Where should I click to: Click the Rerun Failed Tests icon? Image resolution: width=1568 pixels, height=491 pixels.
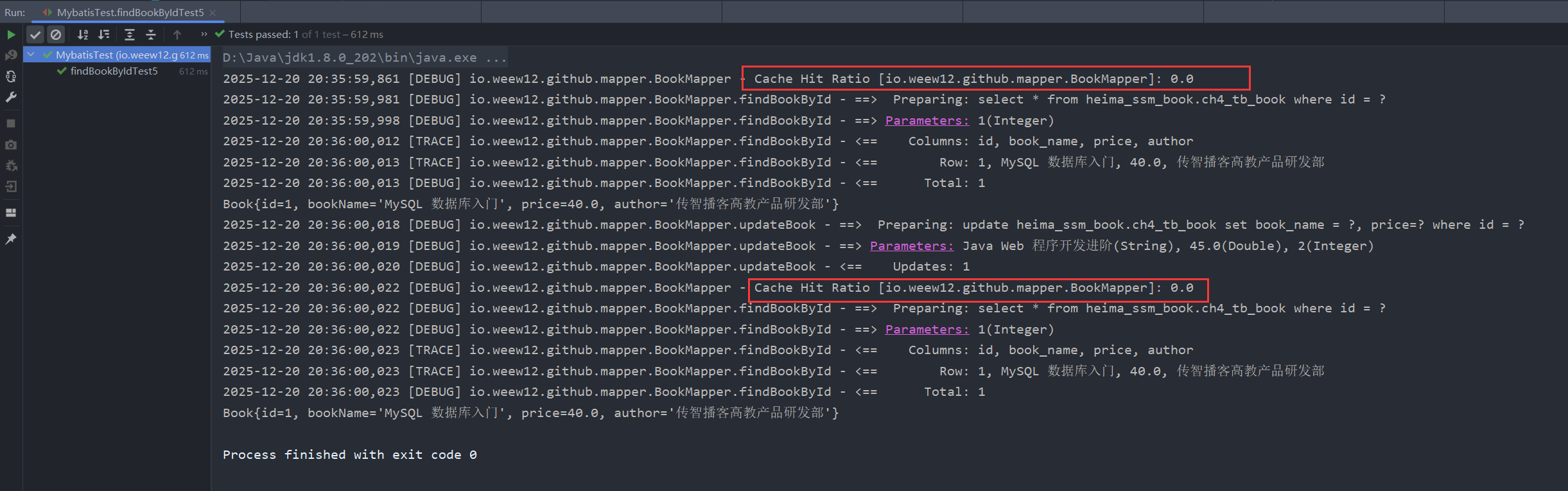click(x=11, y=55)
